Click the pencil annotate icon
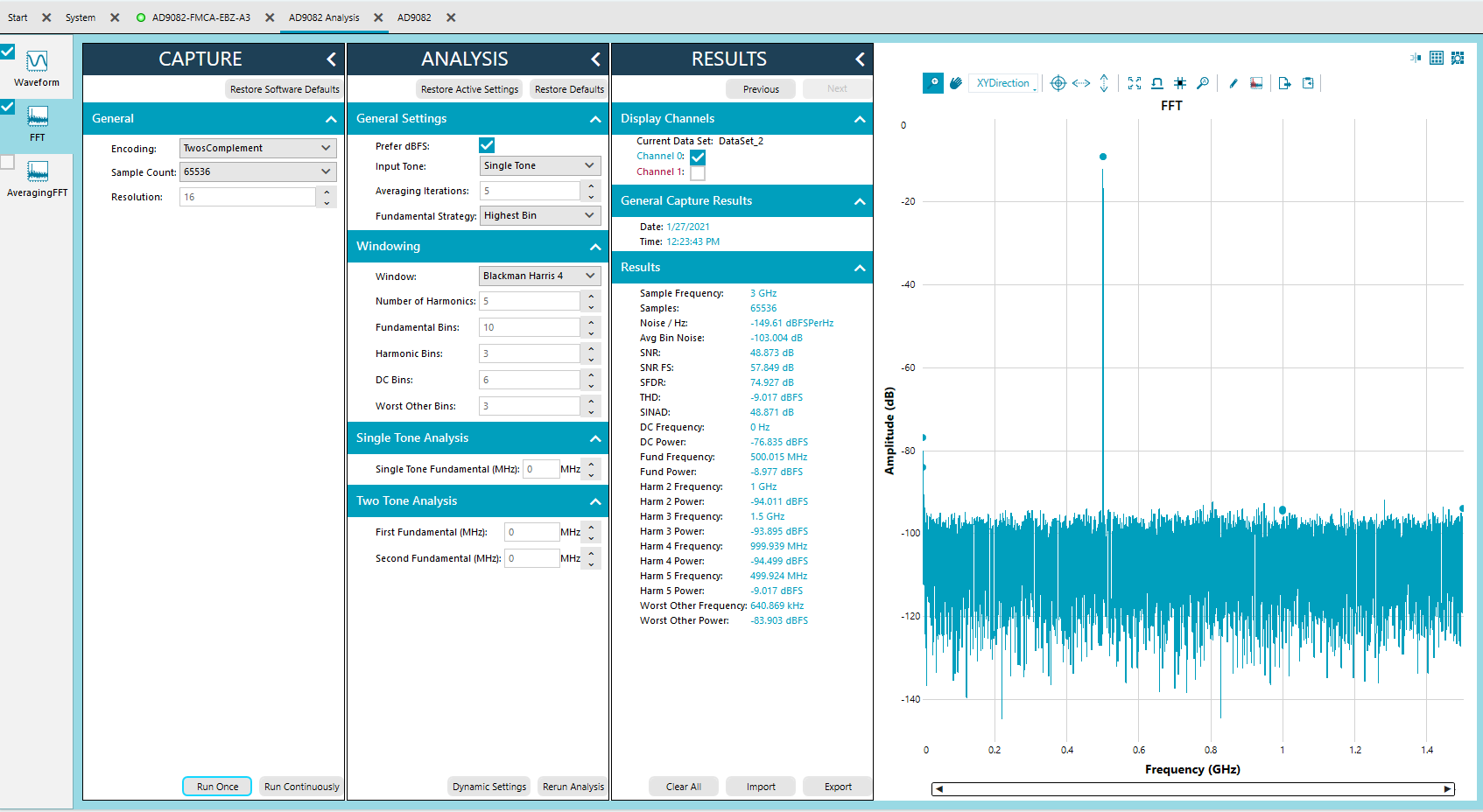Screen dimensions: 1483x812 1233,83
